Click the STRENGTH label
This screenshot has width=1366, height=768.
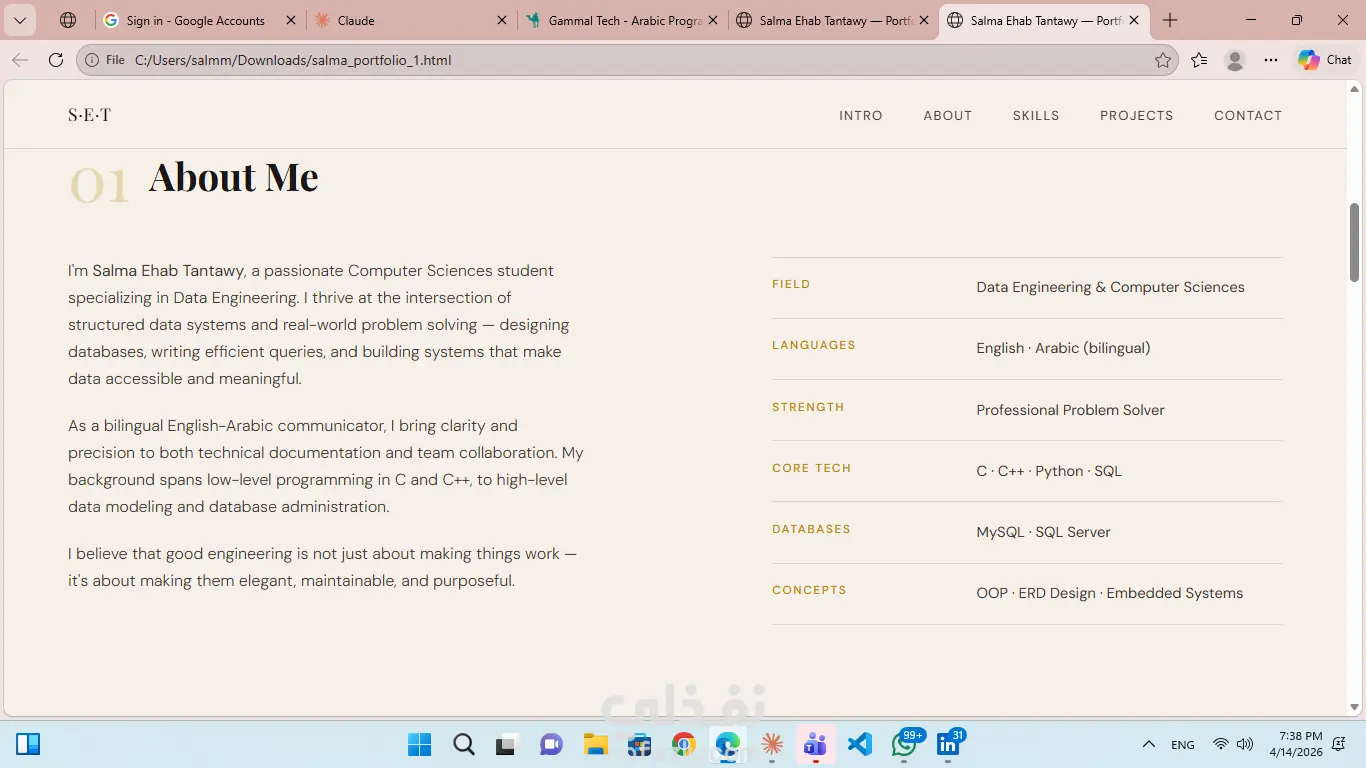(808, 407)
